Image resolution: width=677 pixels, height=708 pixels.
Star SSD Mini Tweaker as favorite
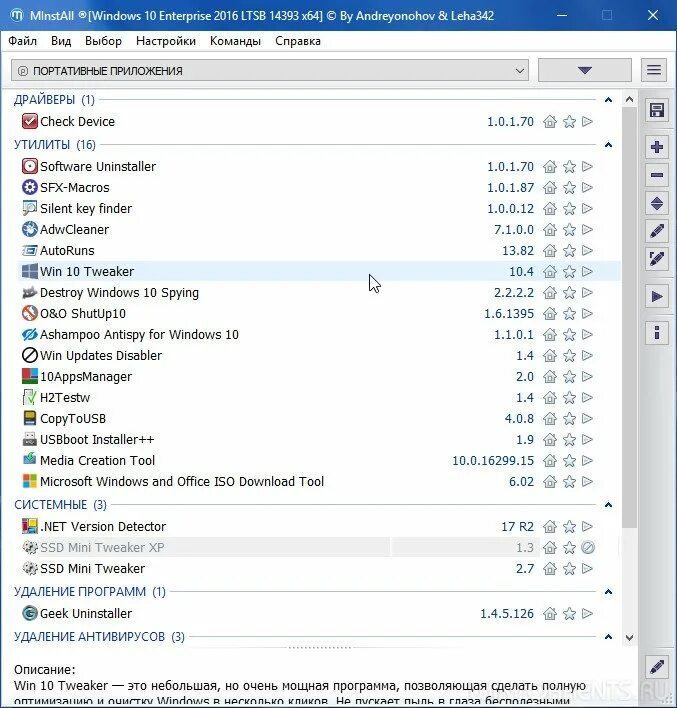tap(570, 568)
